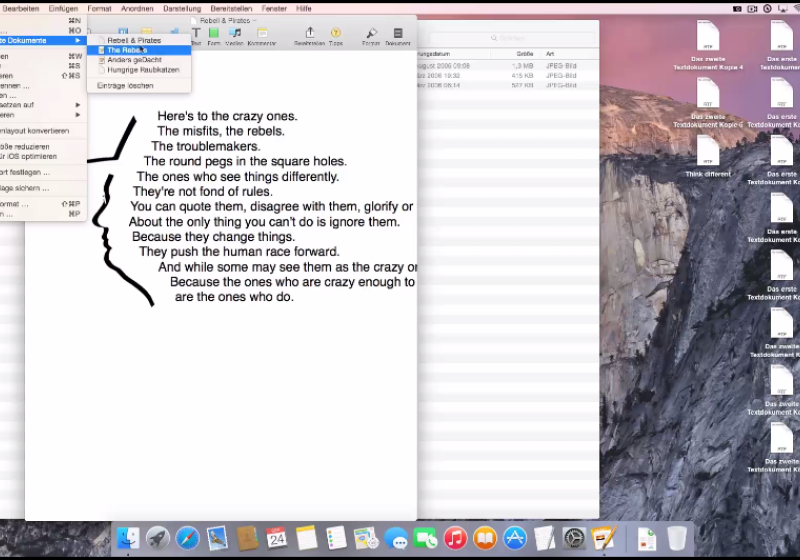
Task: Choose 'Anders geDacht' in the submenu
Action: [134, 60]
